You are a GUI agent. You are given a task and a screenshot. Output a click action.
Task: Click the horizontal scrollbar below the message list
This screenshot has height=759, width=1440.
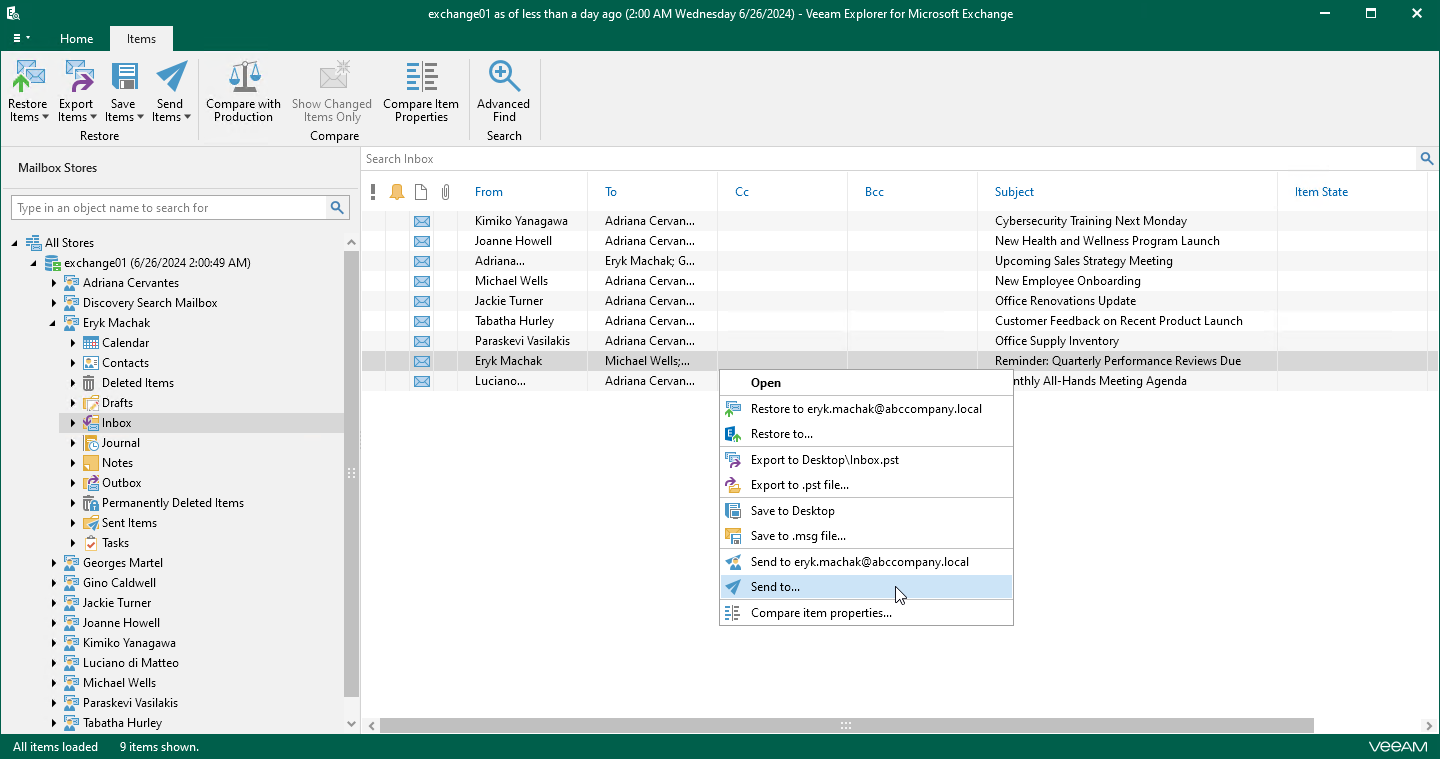click(x=845, y=725)
